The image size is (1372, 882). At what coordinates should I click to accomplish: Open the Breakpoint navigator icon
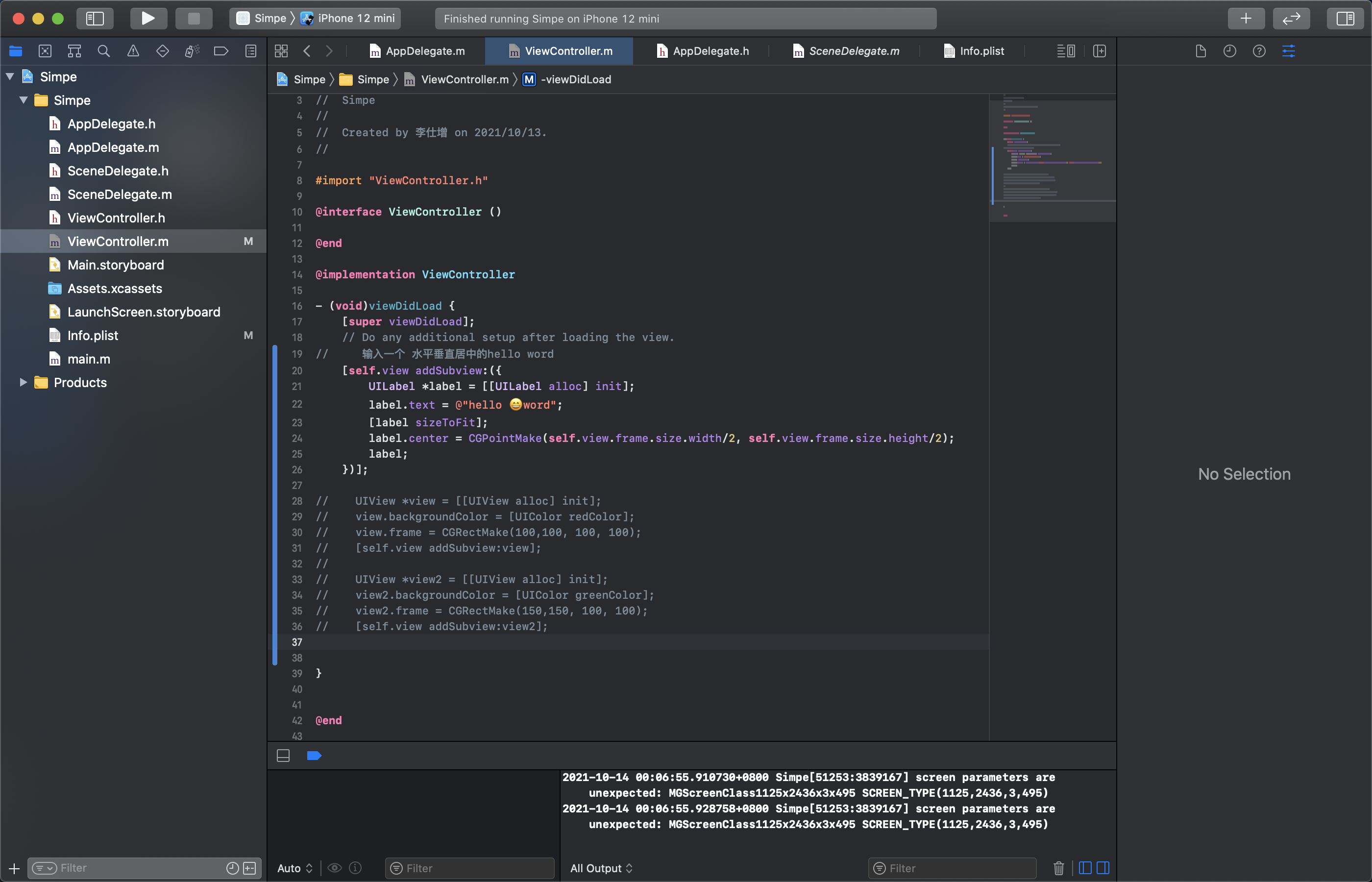(x=221, y=51)
